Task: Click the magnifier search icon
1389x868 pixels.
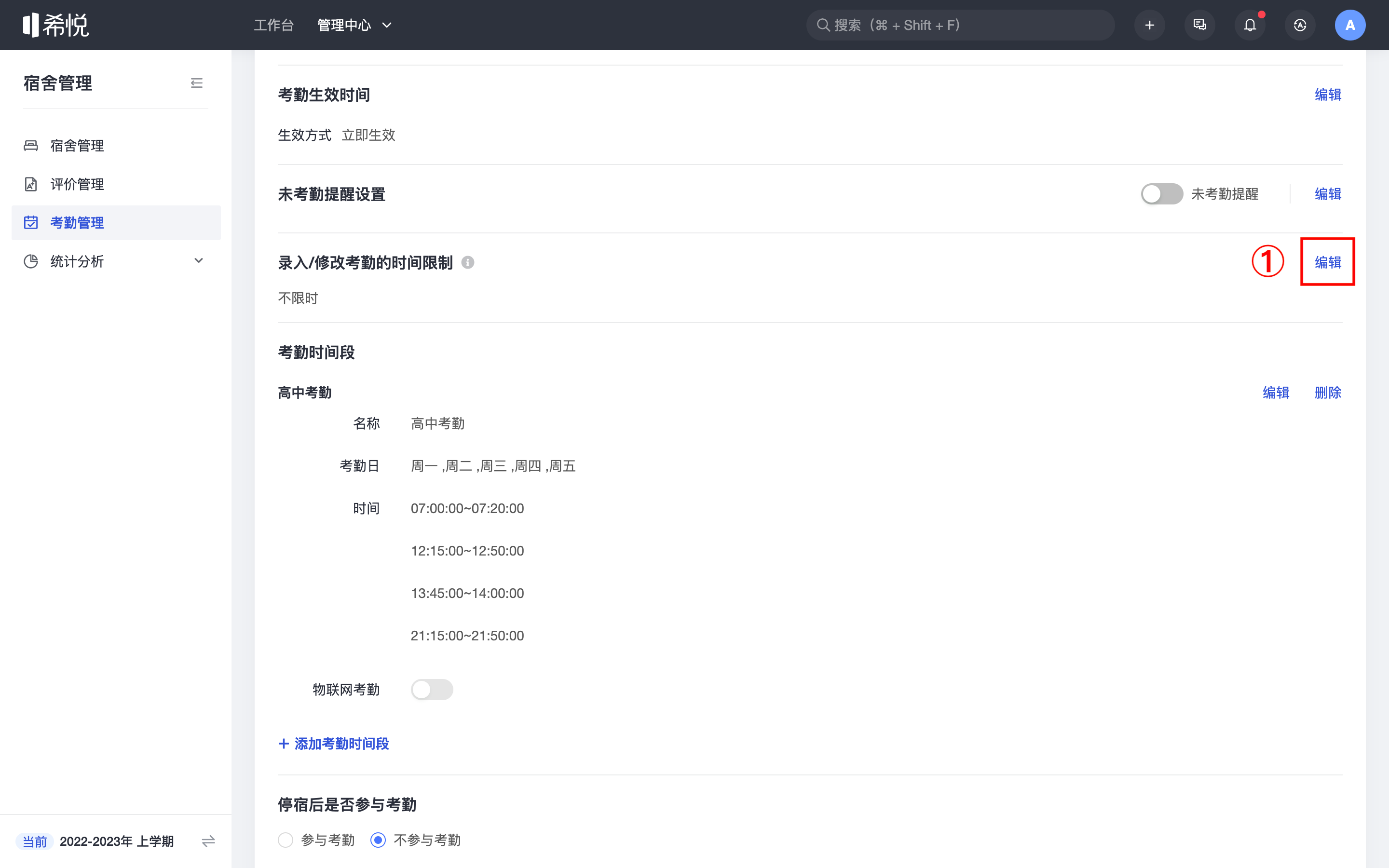Action: coord(823,25)
